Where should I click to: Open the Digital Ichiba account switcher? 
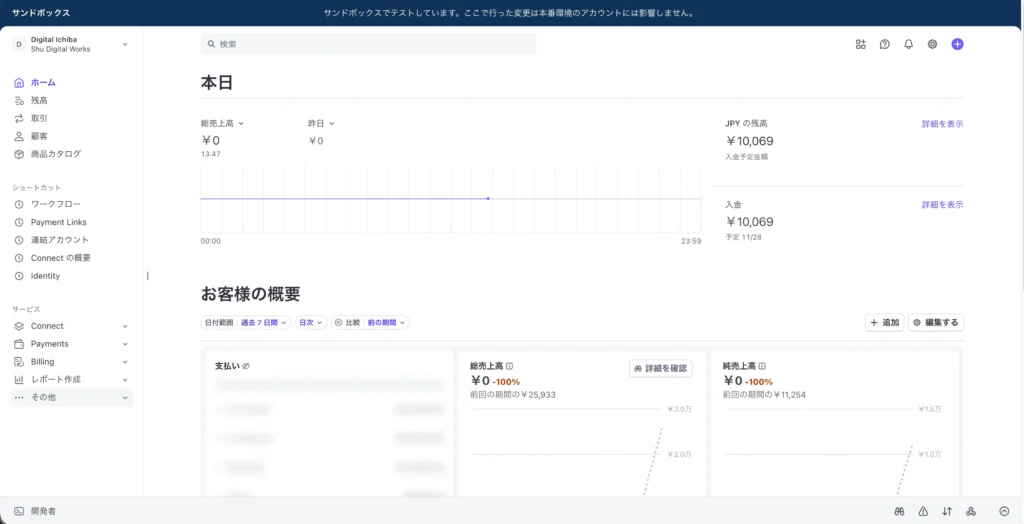[70, 44]
